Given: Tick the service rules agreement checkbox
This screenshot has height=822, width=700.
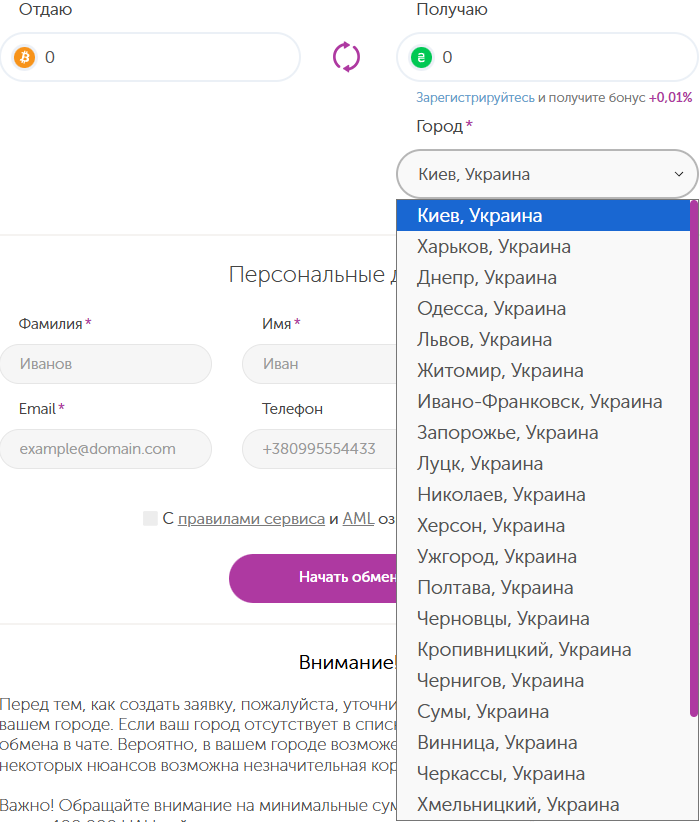Looking at the screenshot, I should 150,518.
